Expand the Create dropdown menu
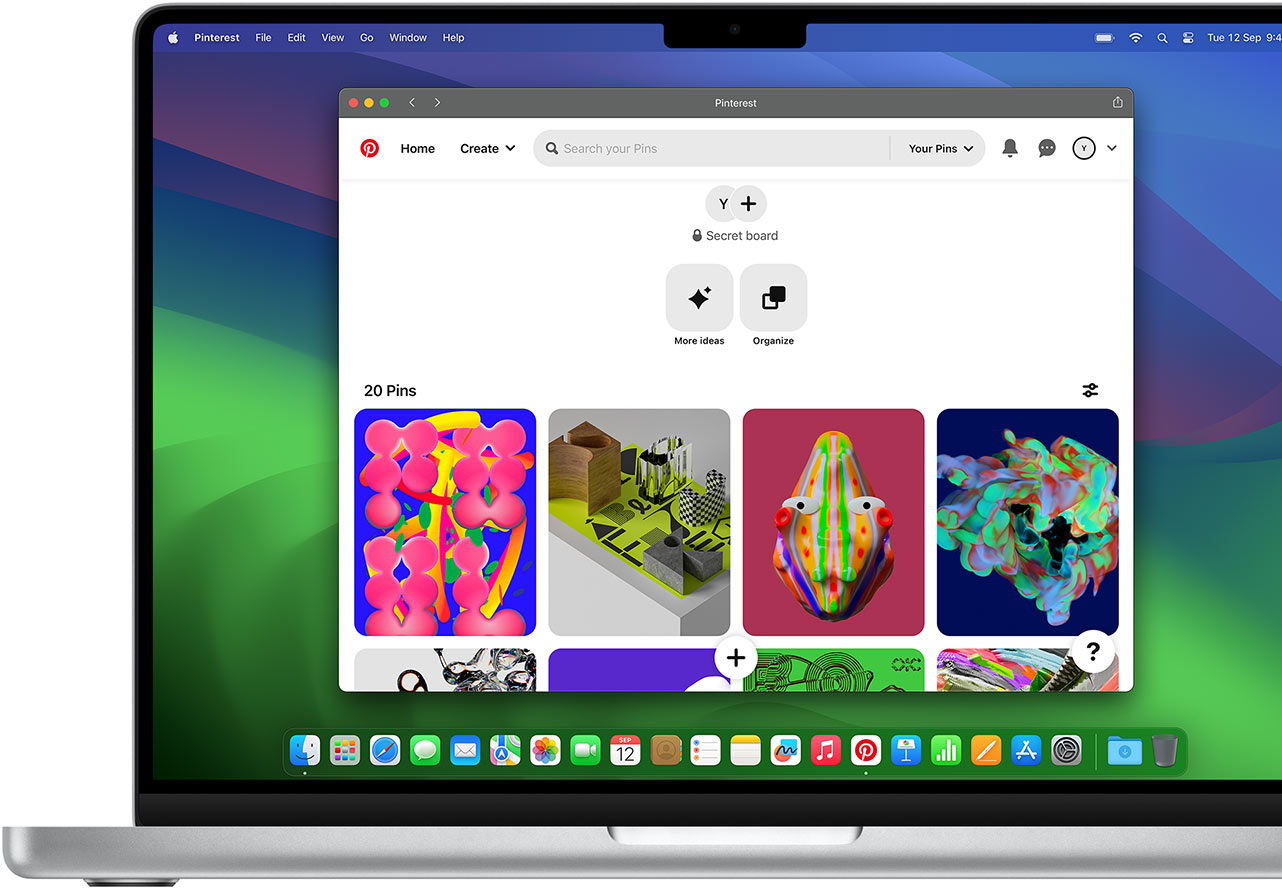1282x890 pixels. pyautogui.click(x=487, y=148)
